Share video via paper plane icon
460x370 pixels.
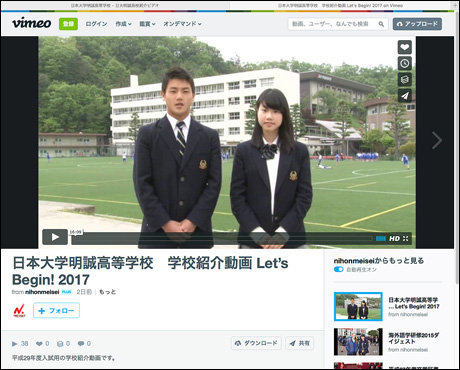405,96
